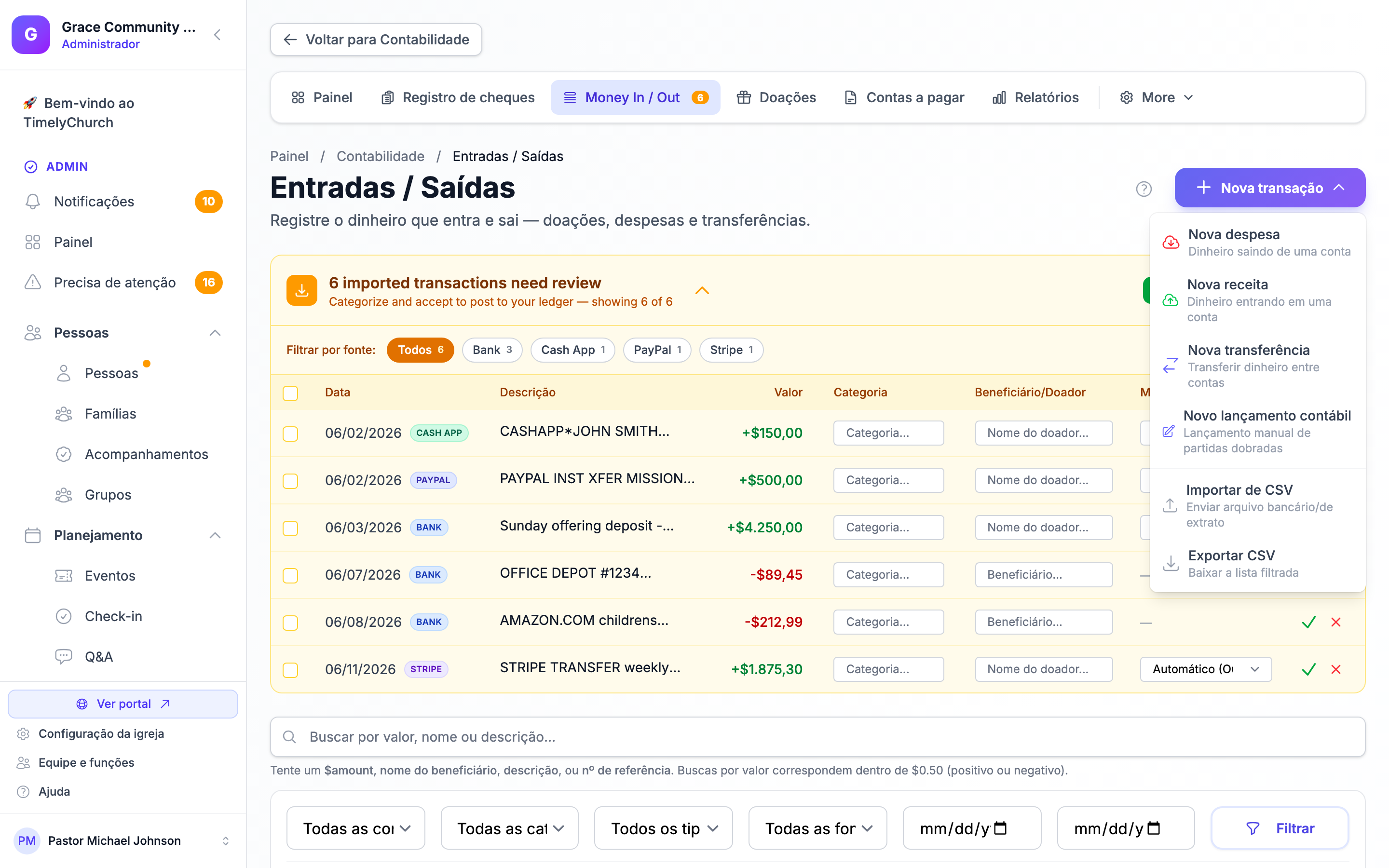Viewport: 1389px width, 868px height.
Task: Click the red reject X on AMAZON.COM row
Action: coord(1335,622)
